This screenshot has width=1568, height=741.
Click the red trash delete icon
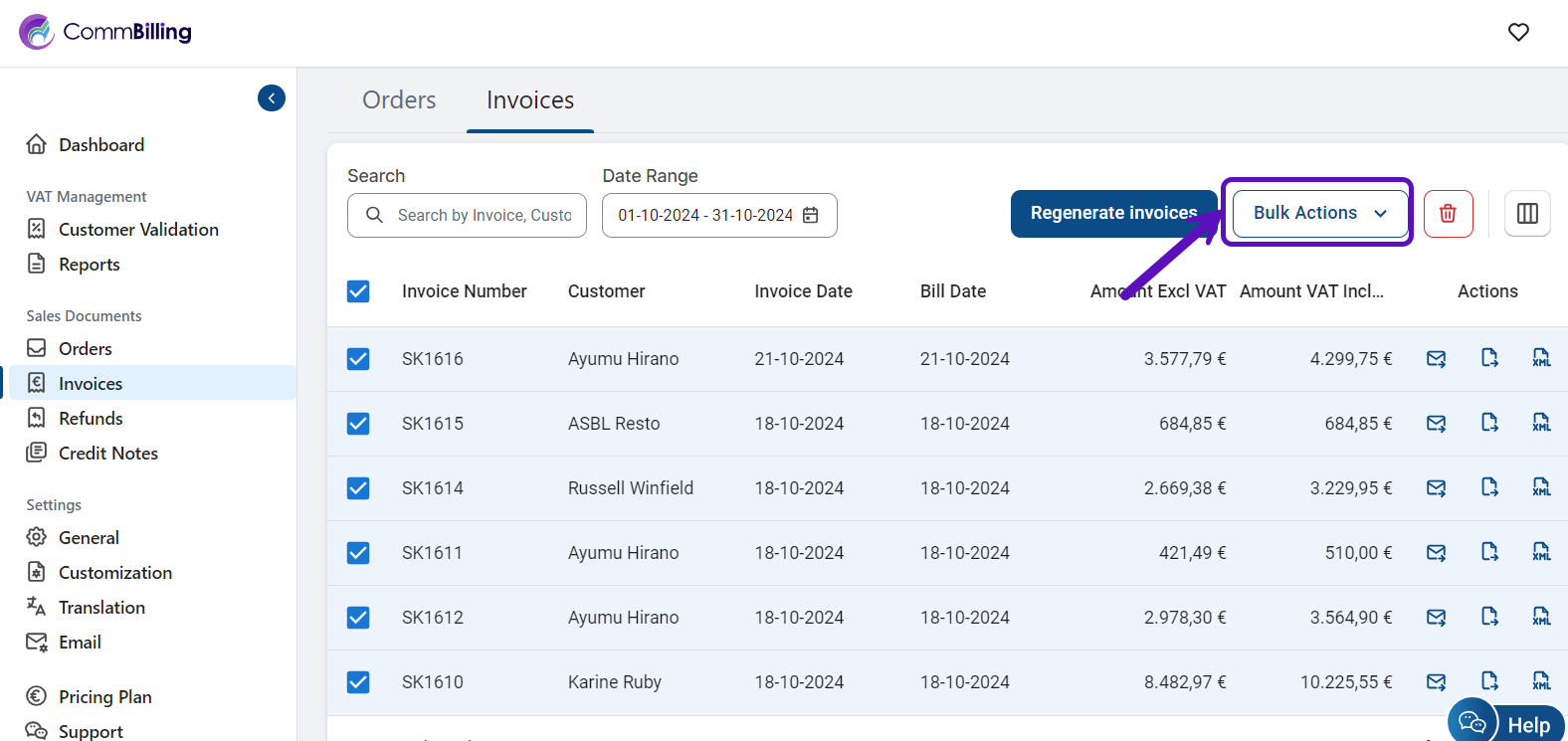click(1448, 214)
